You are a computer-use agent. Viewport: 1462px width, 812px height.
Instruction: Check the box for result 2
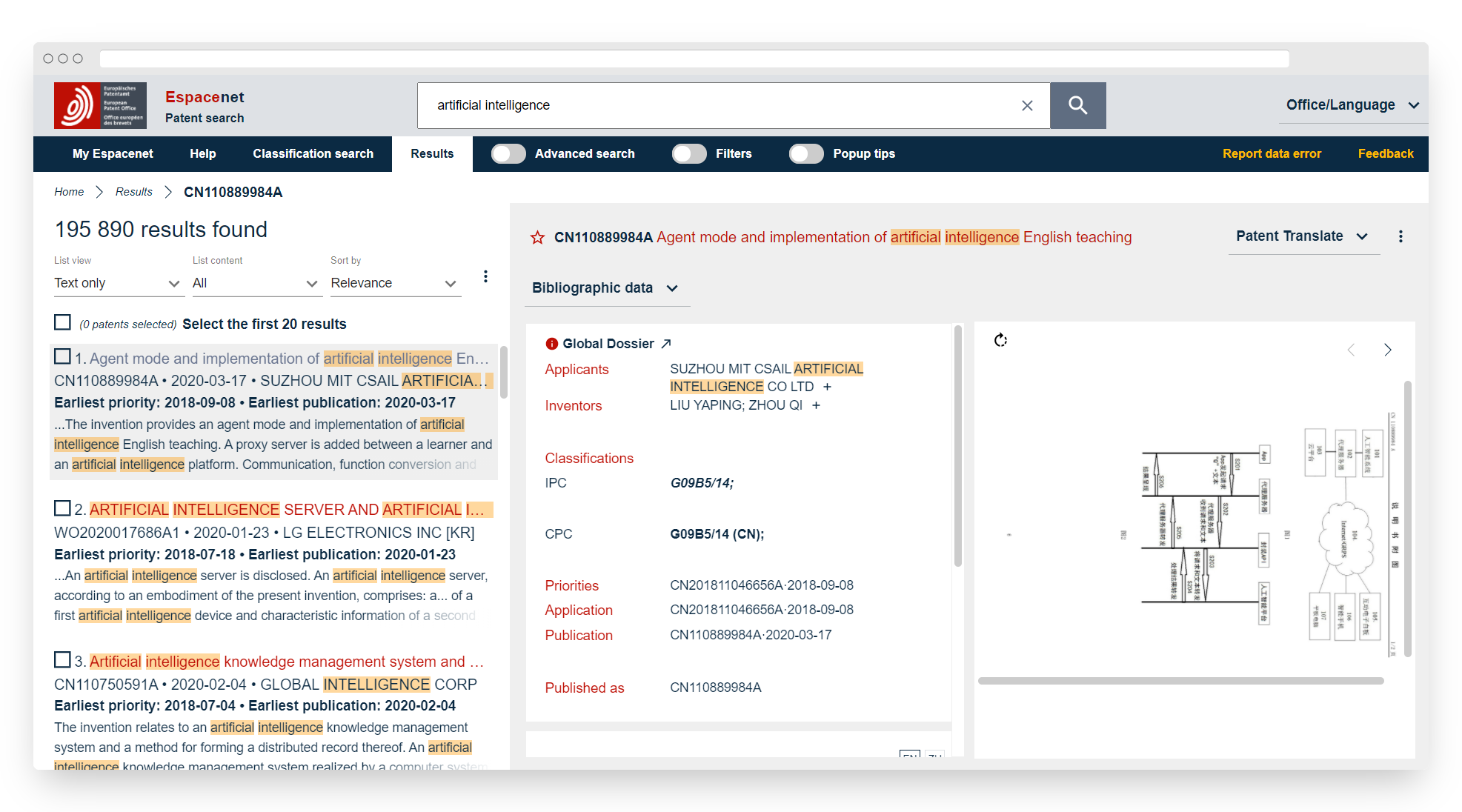[x=62, y=508]
